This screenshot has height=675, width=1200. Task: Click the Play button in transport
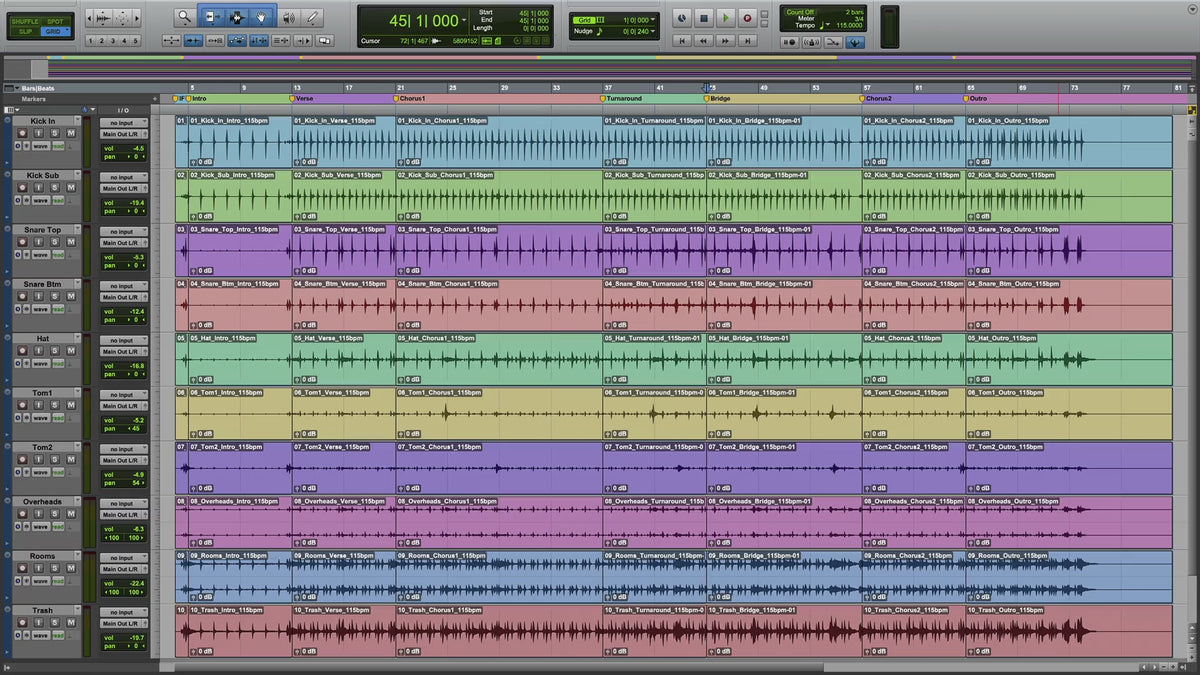click(x=725, y=18)
